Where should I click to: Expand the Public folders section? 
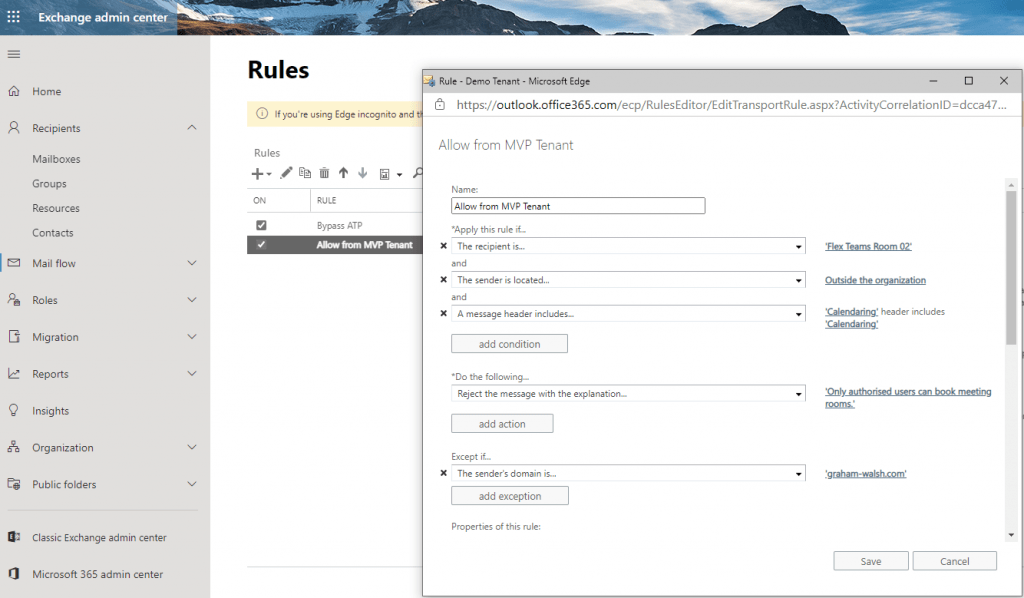point(192,484)
